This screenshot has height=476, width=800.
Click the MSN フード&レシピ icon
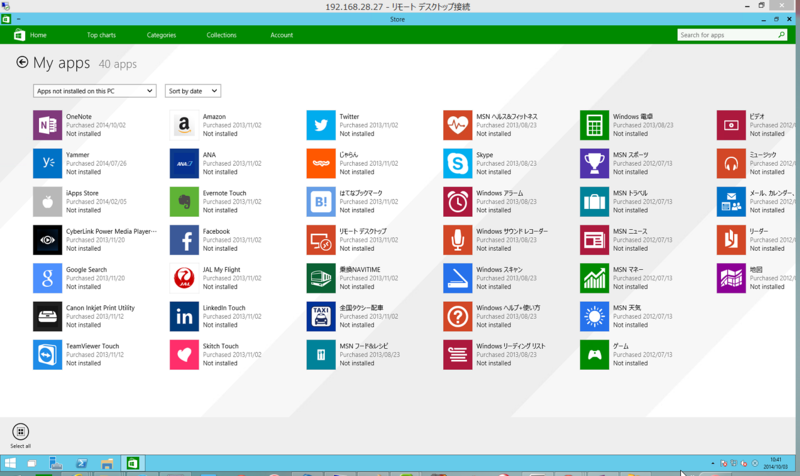[x=321, y=355]
